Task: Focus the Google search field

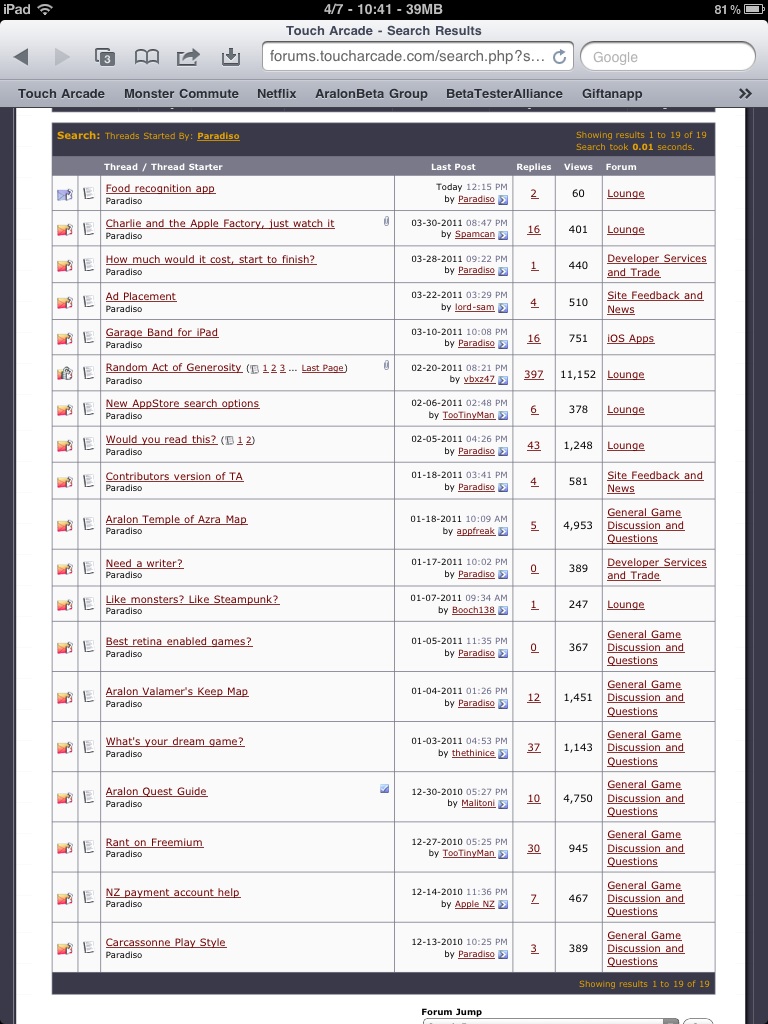Action: click(x=667, y=57)
